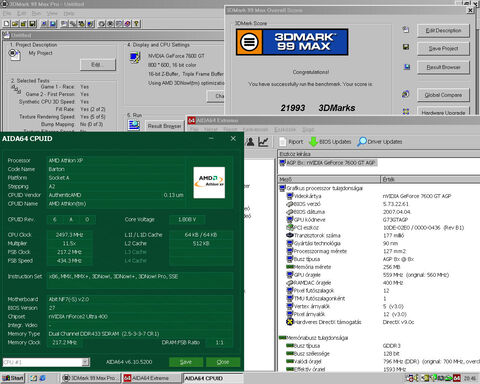Click the Save Project button
The image size is (480, 384).
(x=443, y=48)
